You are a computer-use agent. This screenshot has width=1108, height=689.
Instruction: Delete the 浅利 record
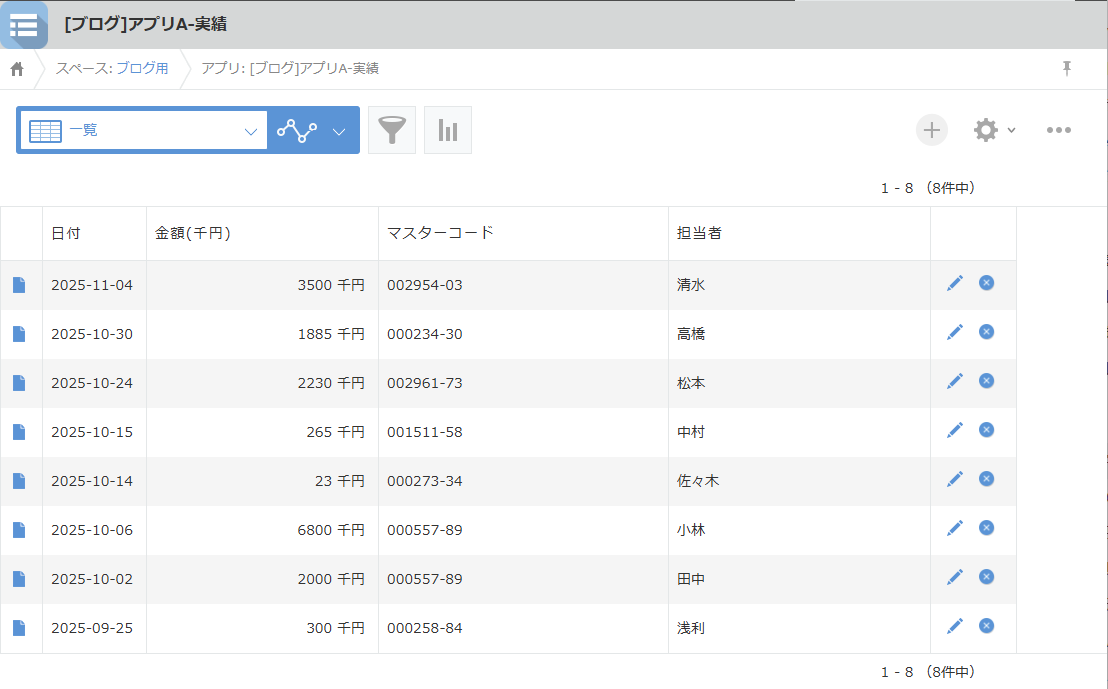pyautogui.click(x=986, y=626)
